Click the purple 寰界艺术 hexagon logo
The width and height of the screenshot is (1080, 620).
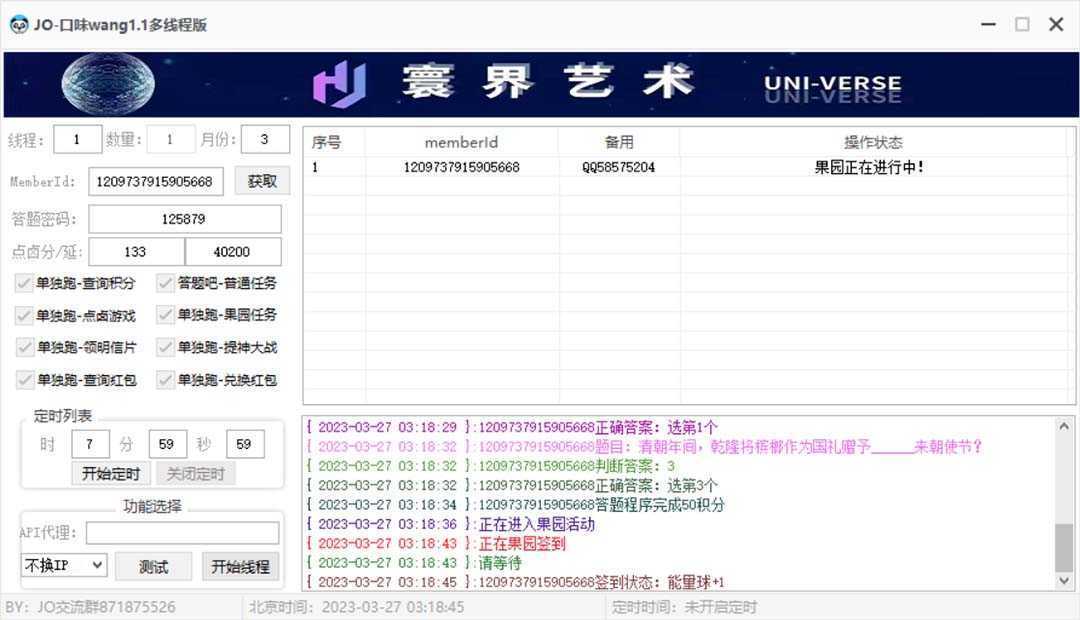(x=341, y=82)
